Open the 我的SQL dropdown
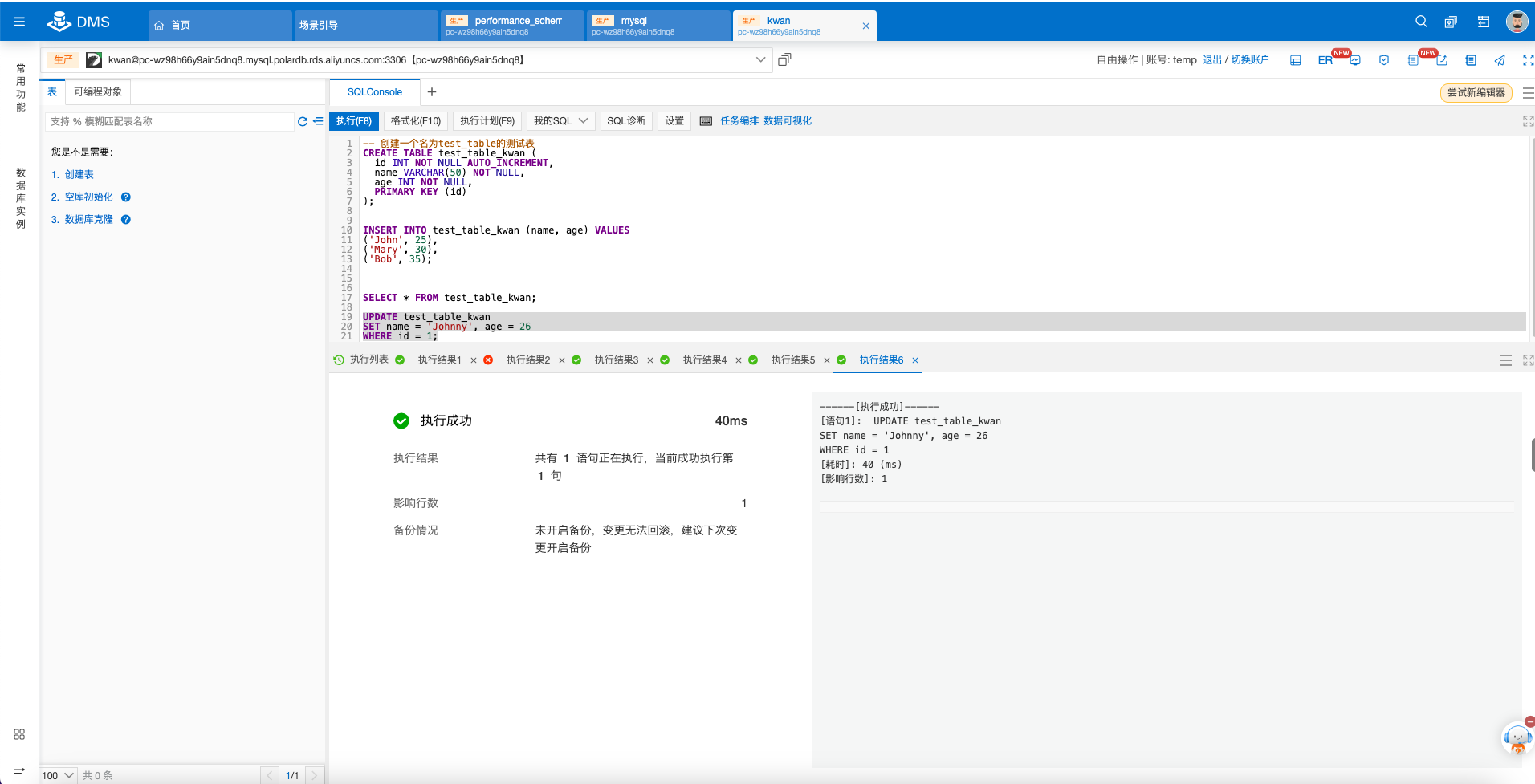The image size is (1535, 784). (560, 120)
